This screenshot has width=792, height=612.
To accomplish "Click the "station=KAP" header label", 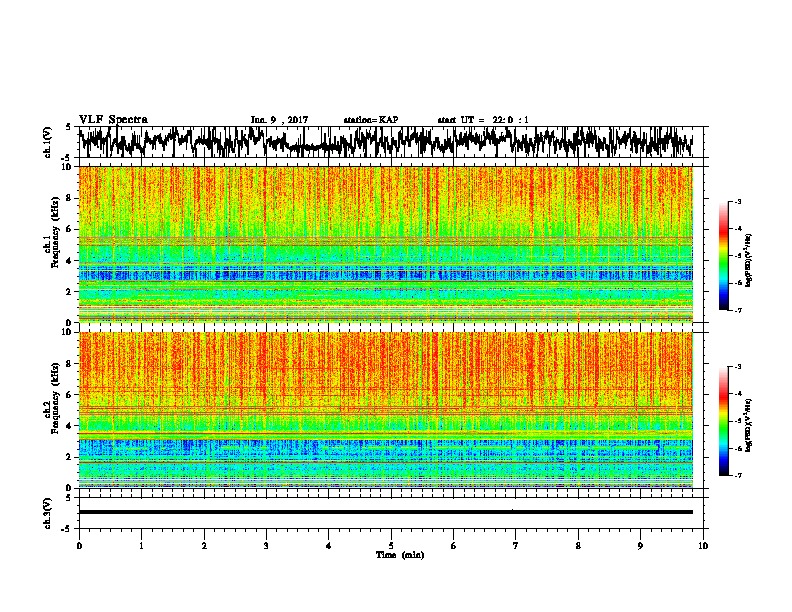I will 371,120.
